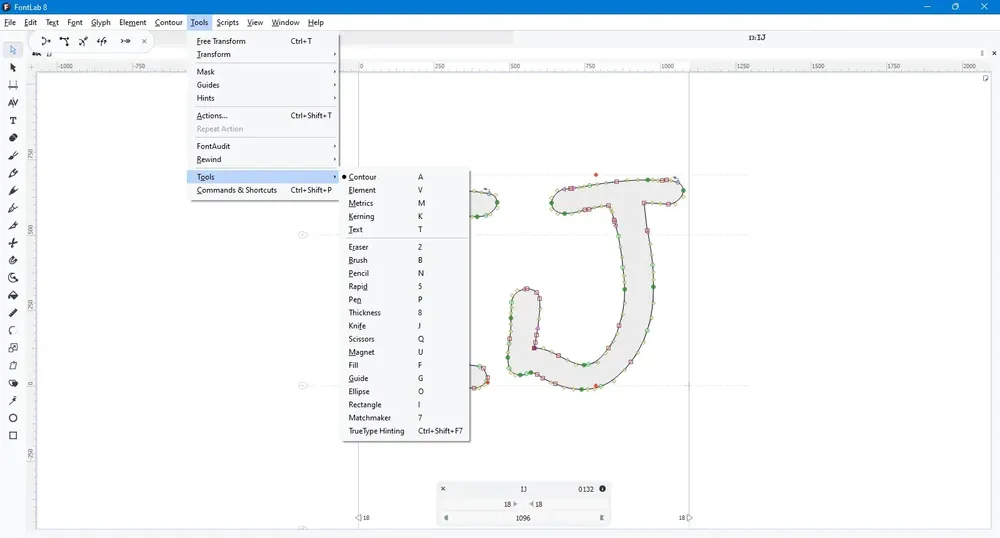Screen dimensions: 1000x538
Task: Select the Metrics tool in left toolbar
Action: 13,85
